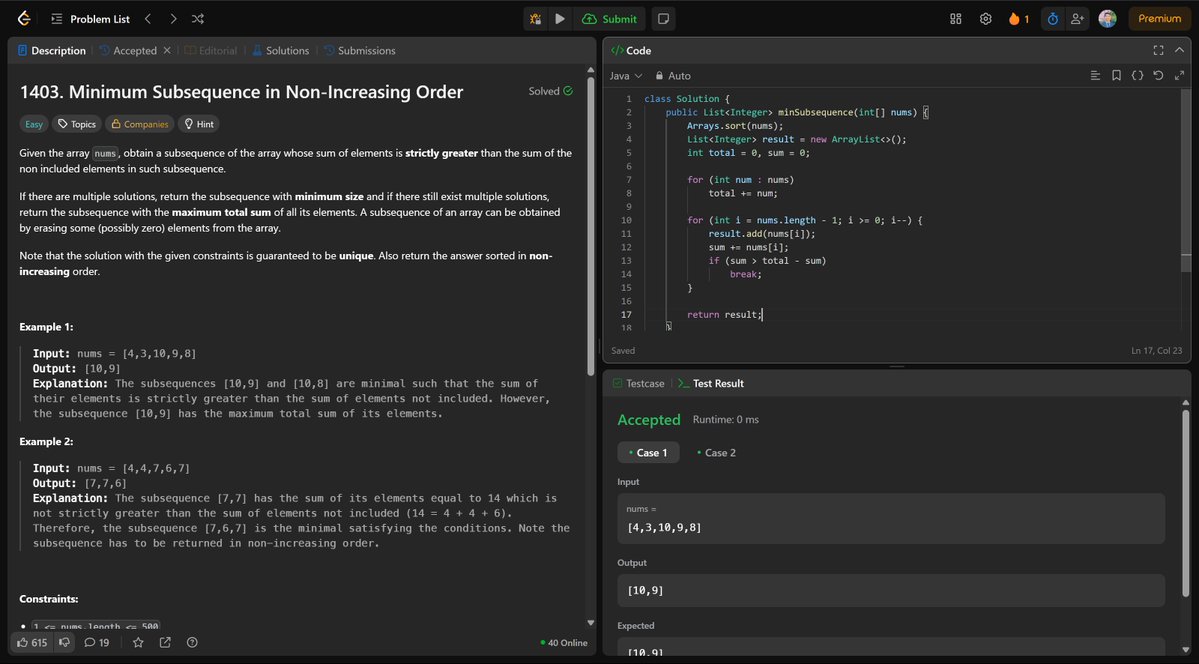The image size is (1199, 664).
Task: Click the Solved status indicator
Action: (x=551, y=91)
